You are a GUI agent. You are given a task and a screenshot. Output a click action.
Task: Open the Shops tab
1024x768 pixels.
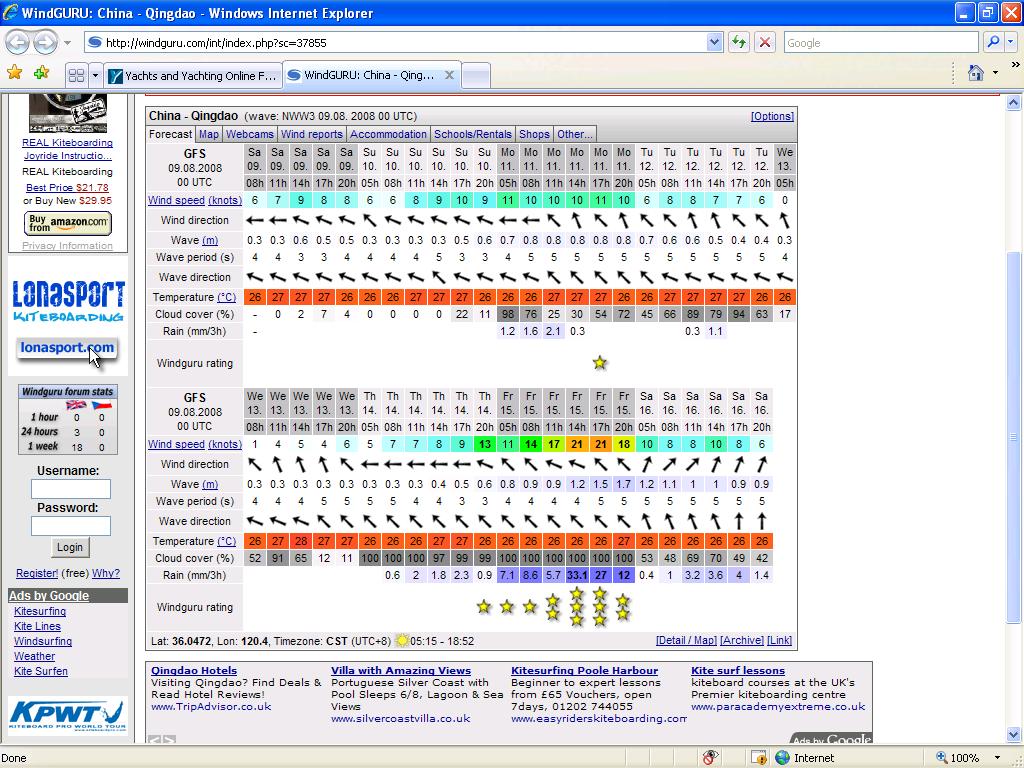point(534,134)
